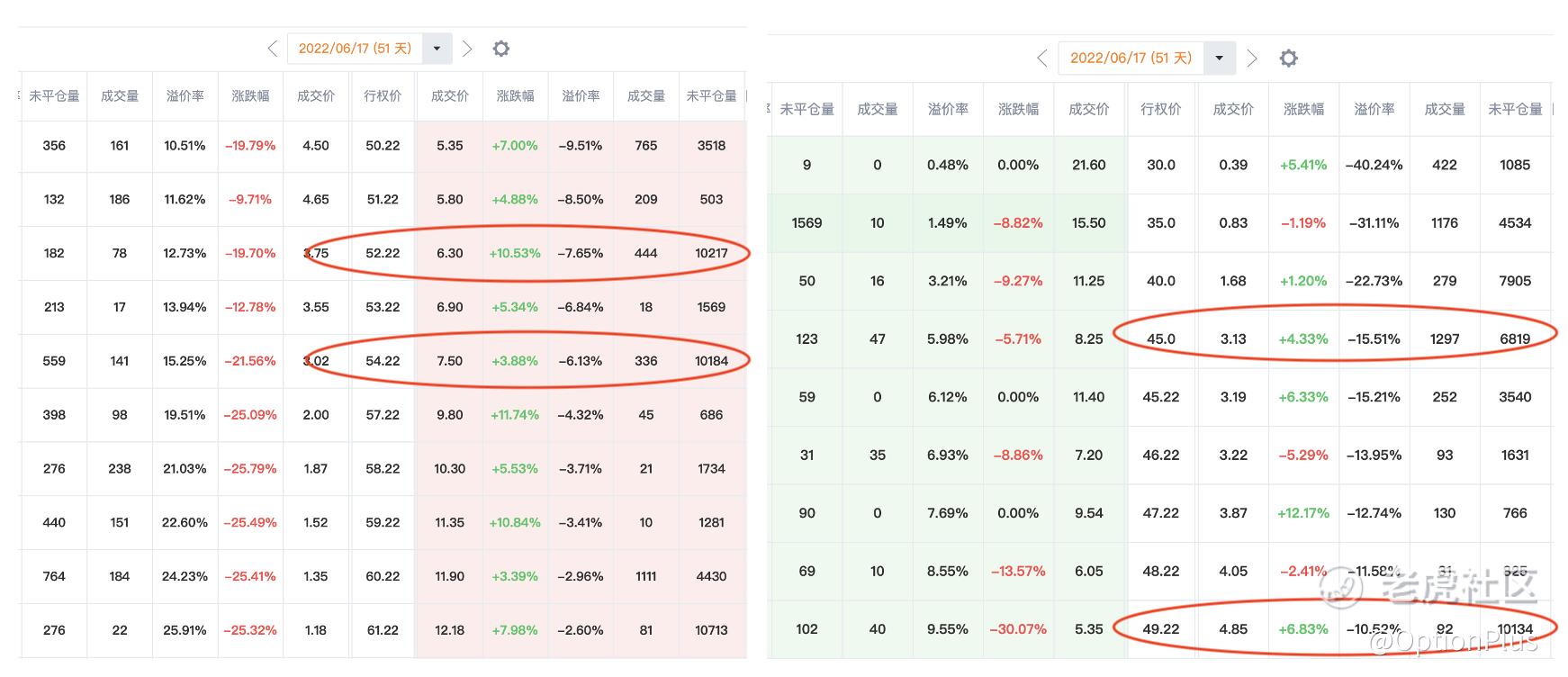Expand the date dropdown arrow in left panel
This screenshot has height=677, width=1568.
pos(437,49)
